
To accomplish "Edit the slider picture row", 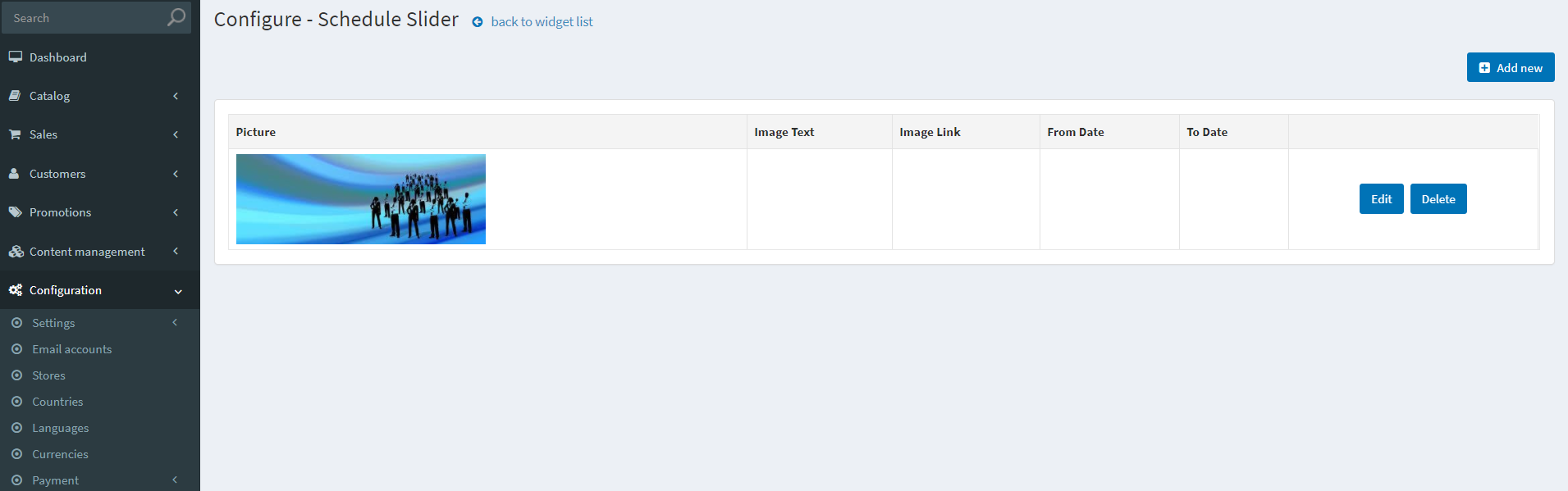I will (1381, 199).
